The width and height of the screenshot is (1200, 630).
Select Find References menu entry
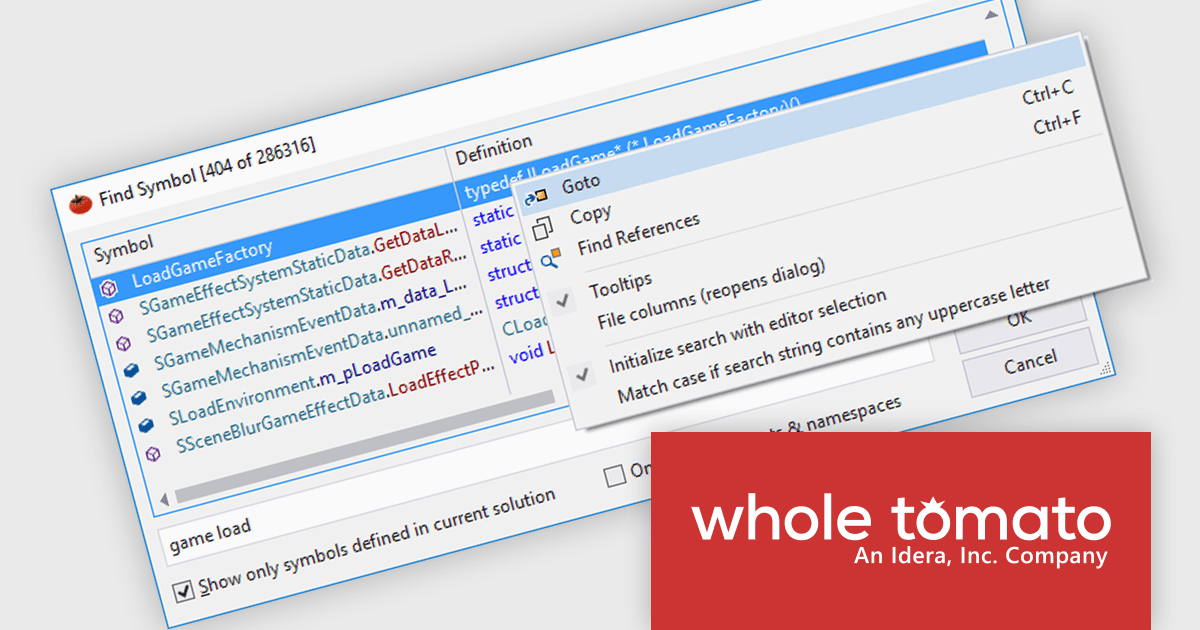(x=638, y=234)
